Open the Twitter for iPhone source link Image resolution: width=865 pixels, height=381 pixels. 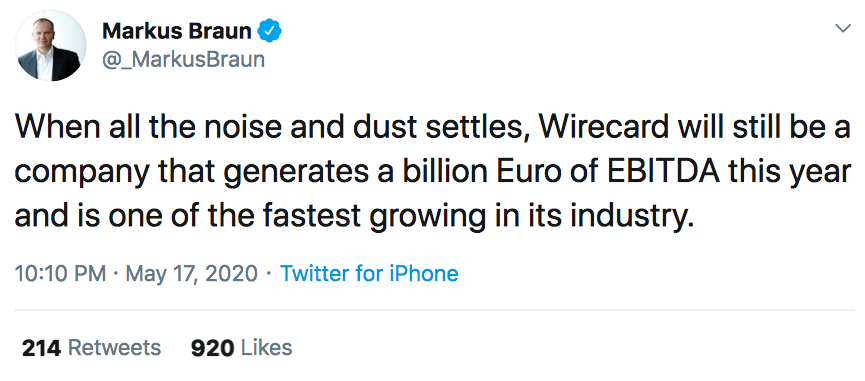(369, 273)
